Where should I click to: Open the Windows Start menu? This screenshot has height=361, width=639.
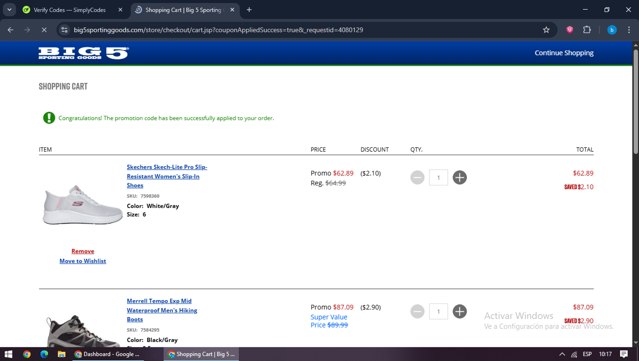point(8,354)
